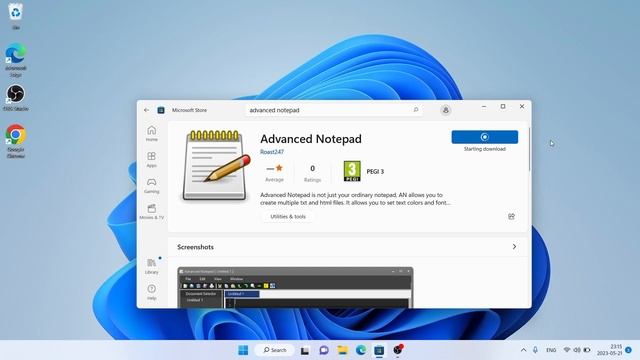Open the Chat icon on the taskbar
This screenshot has width=640, height=360.
click(x=324, y=350)
